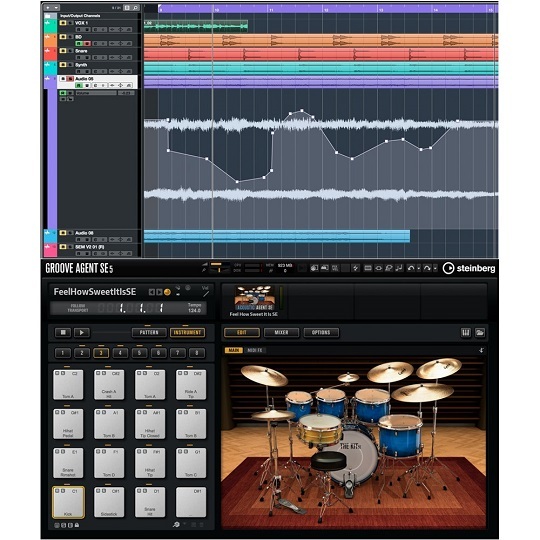Select pad group 2
540x540 pixels.
pos(82,353)
